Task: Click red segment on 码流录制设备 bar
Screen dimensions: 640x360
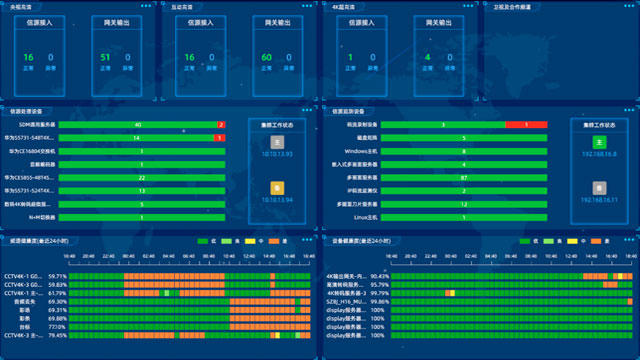Action: [x=527, y=125]
